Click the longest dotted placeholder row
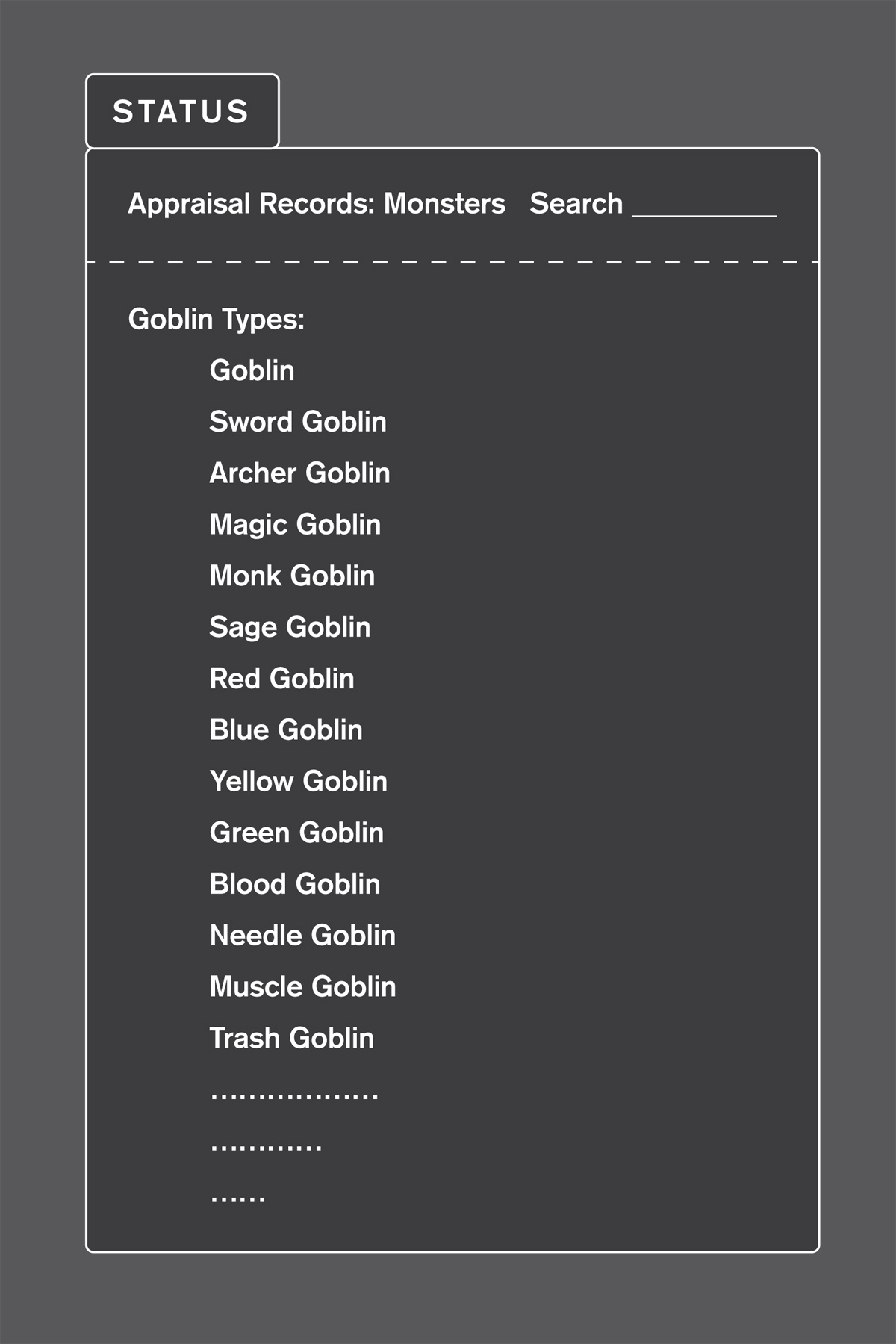 294,1096
